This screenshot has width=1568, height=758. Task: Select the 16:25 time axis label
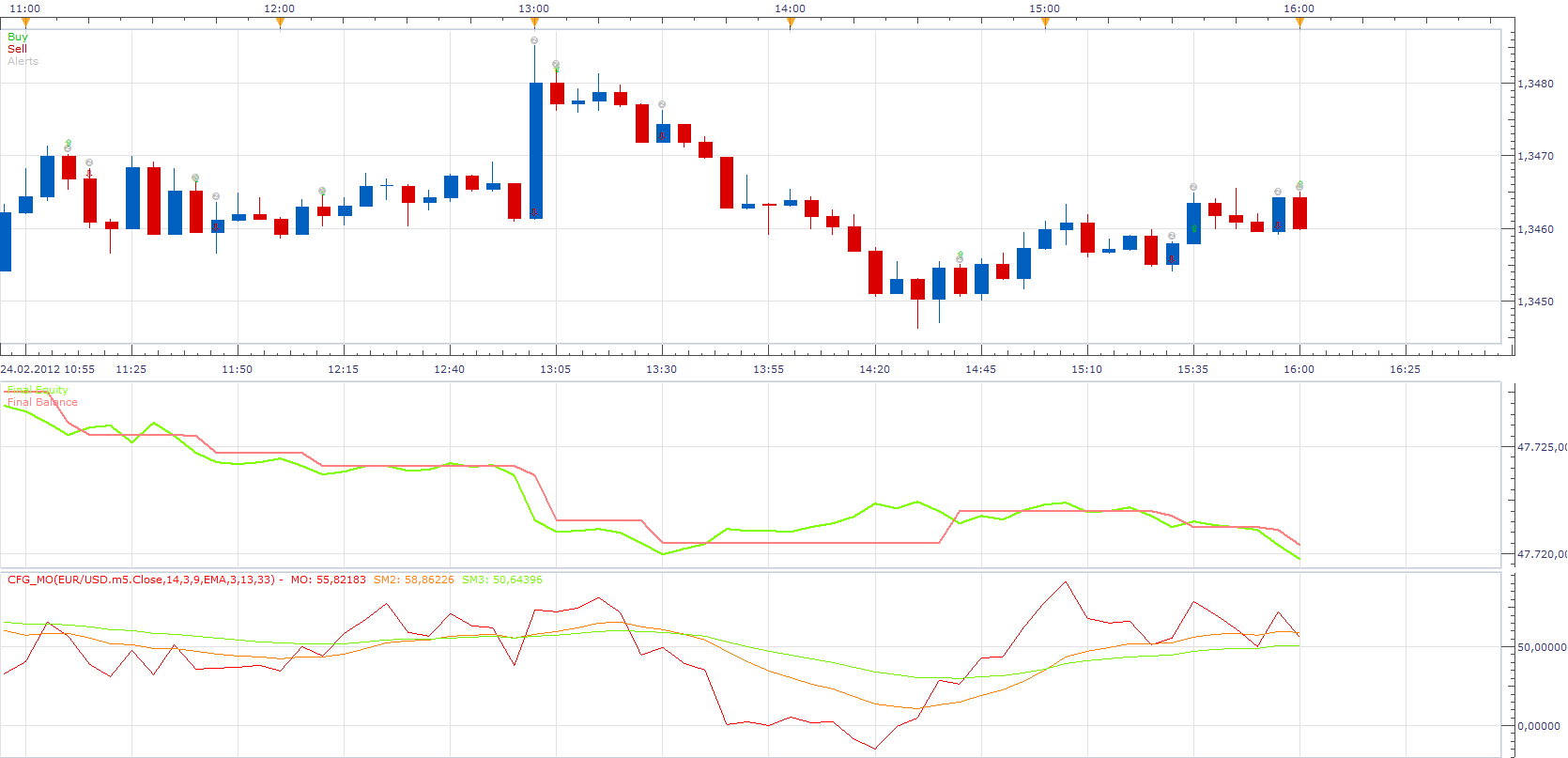click(x=1406, y=369)
